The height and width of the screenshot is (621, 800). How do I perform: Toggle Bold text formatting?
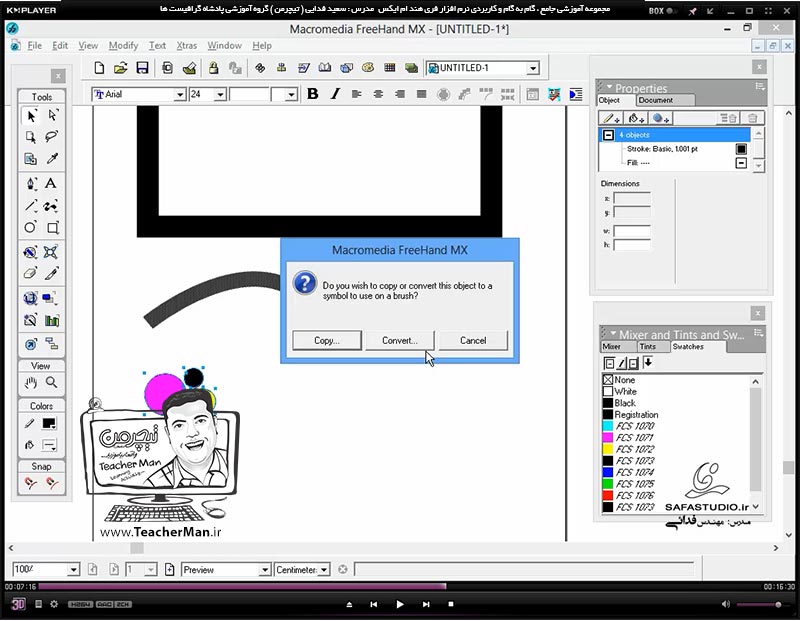tap(313, 94)
